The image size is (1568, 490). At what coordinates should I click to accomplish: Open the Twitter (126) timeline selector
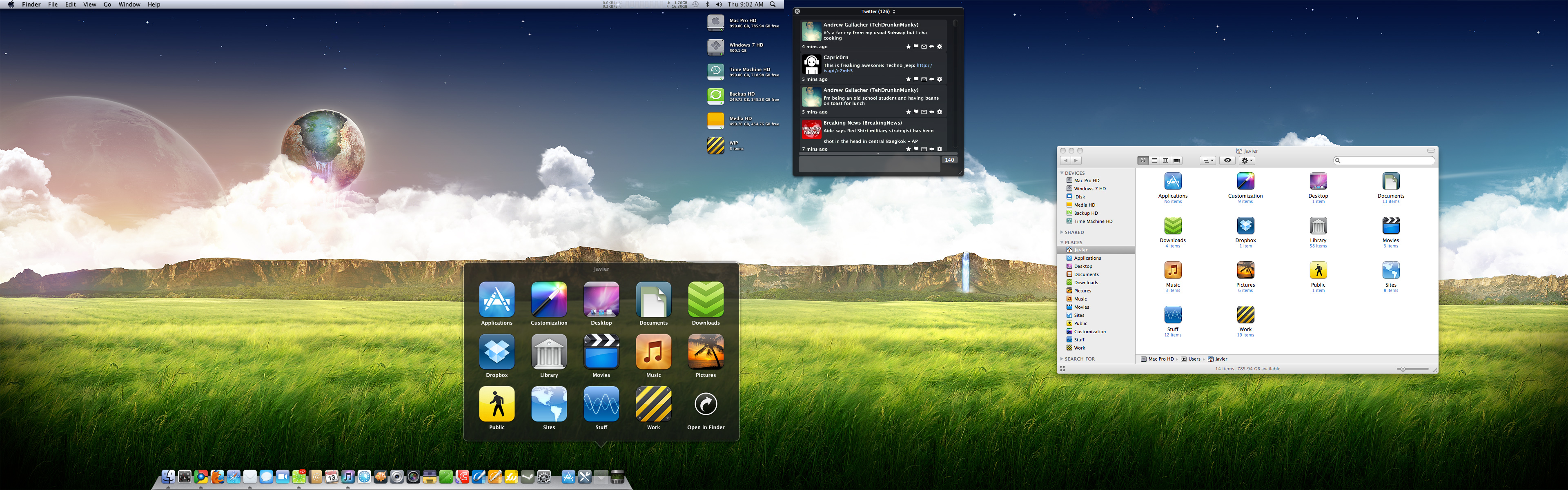pos(878,11)
